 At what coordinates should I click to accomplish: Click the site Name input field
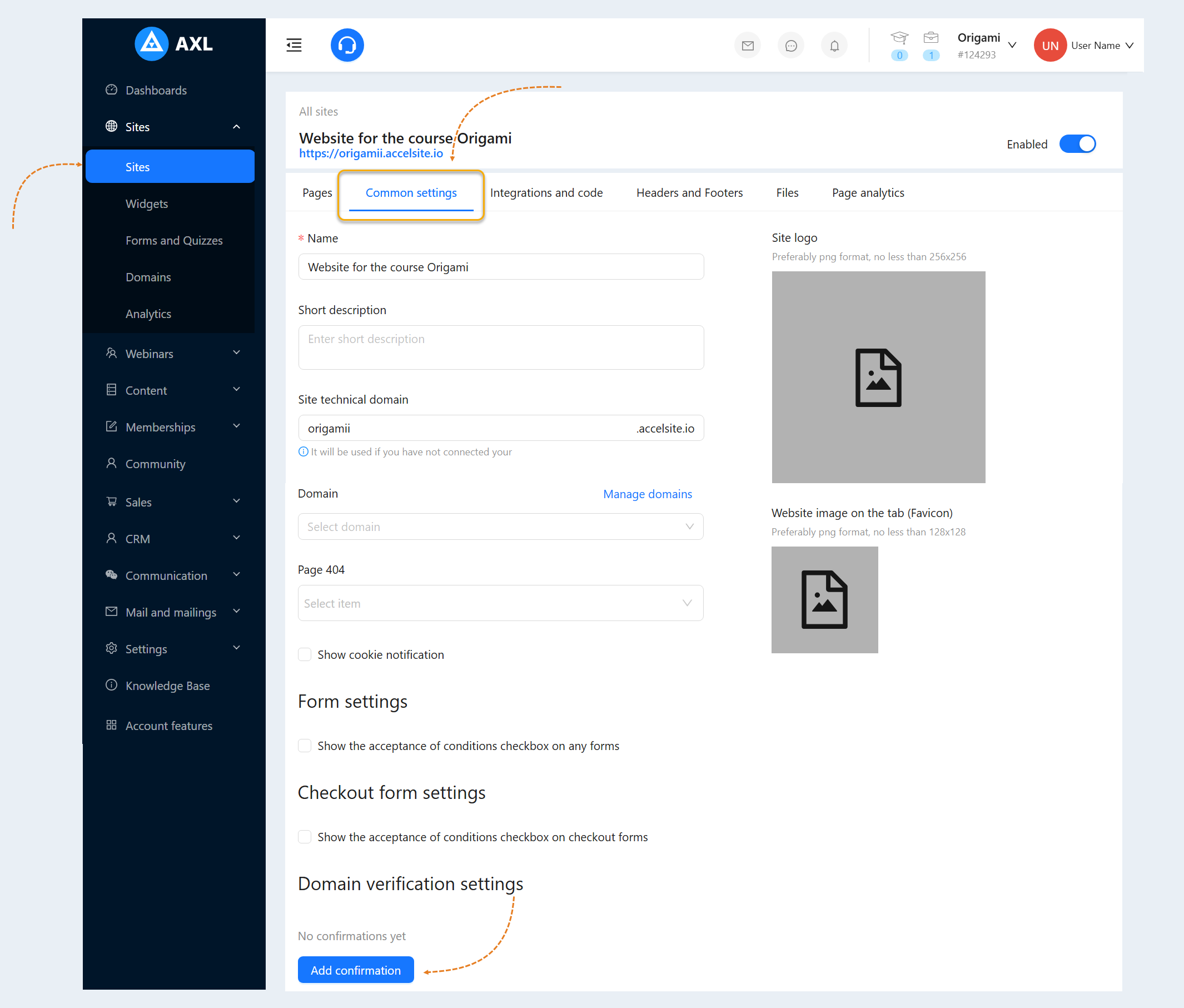(x=501, y=267)
